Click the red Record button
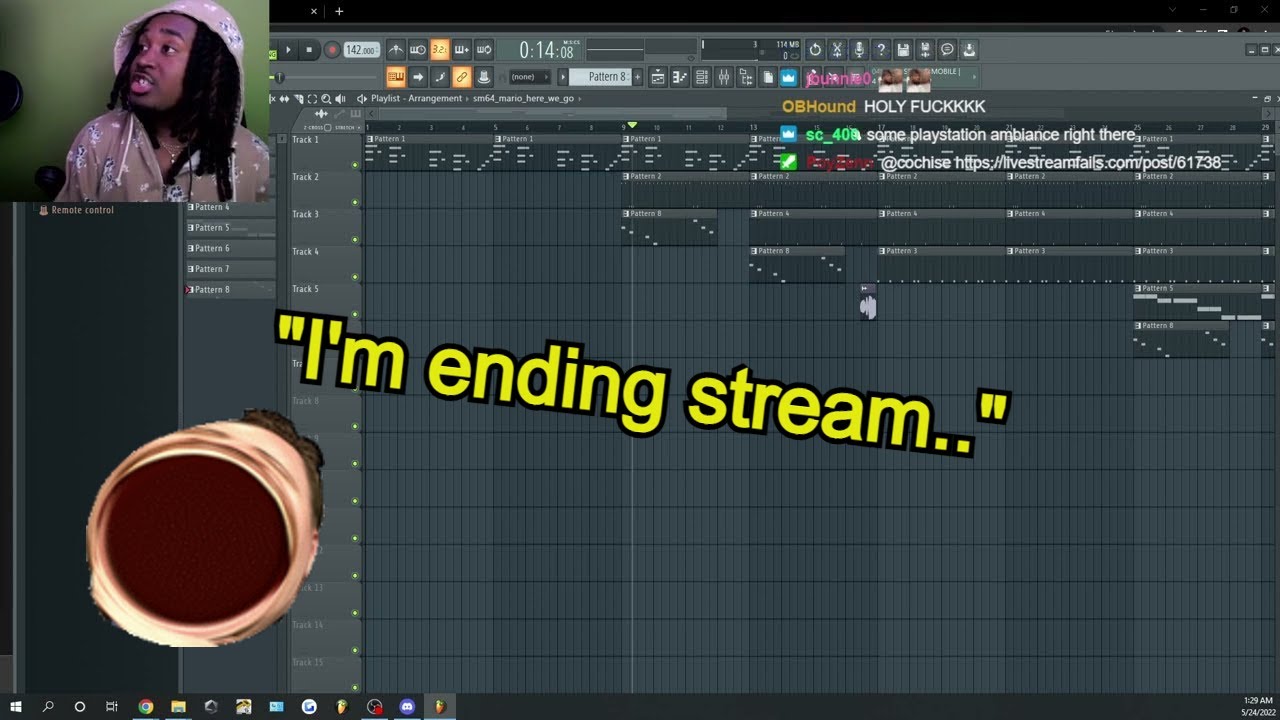 coord(332,50)
